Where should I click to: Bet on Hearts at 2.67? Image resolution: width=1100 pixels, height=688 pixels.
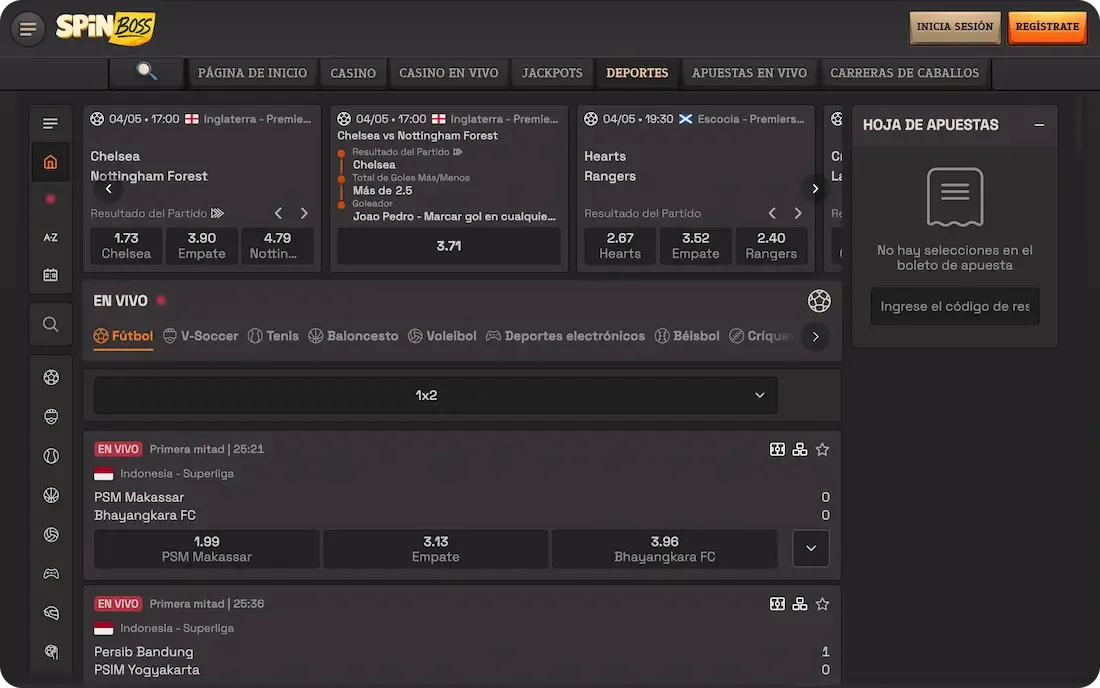[620, 246]
